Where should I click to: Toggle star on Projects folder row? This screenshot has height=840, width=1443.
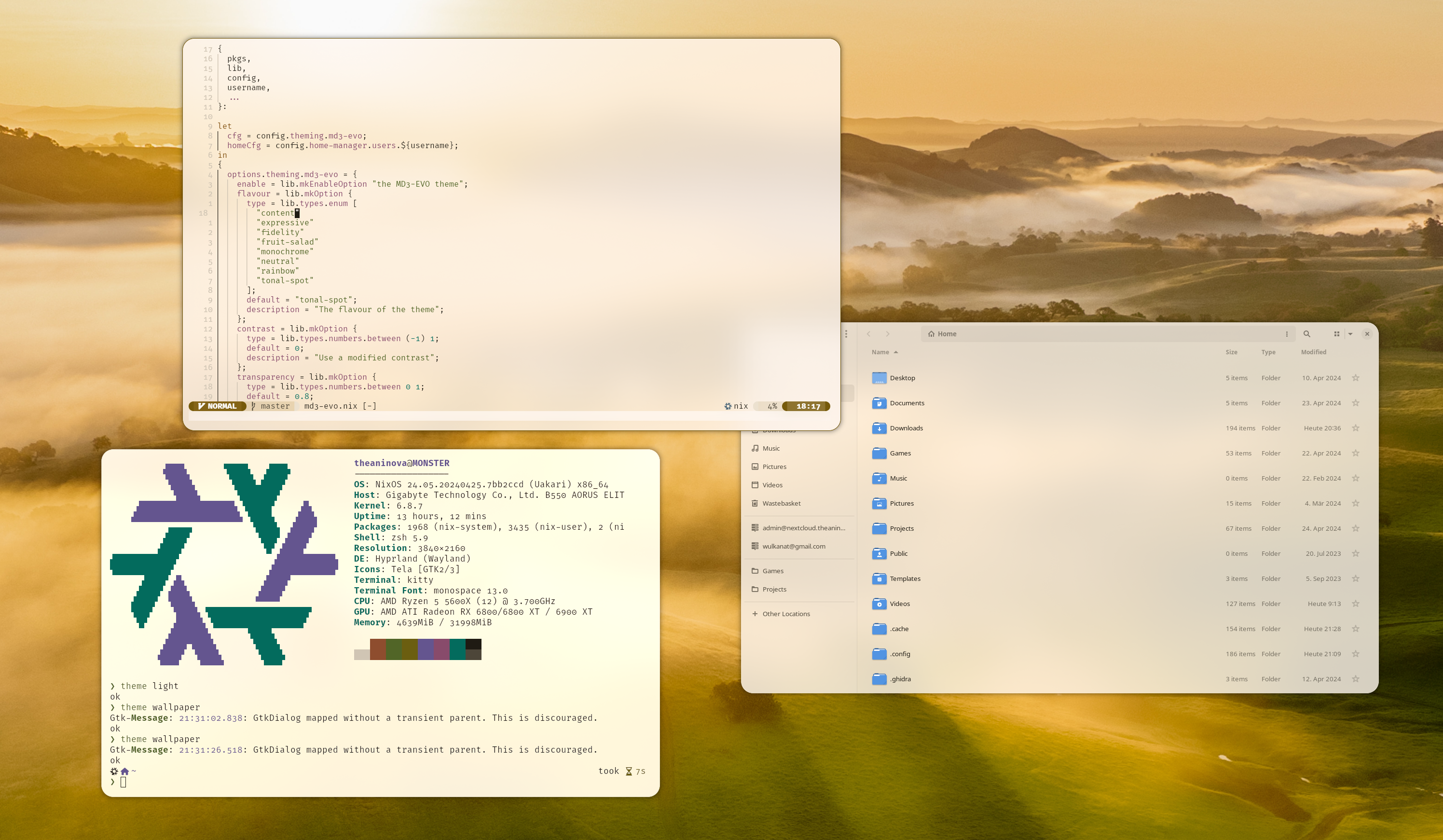1355,528
